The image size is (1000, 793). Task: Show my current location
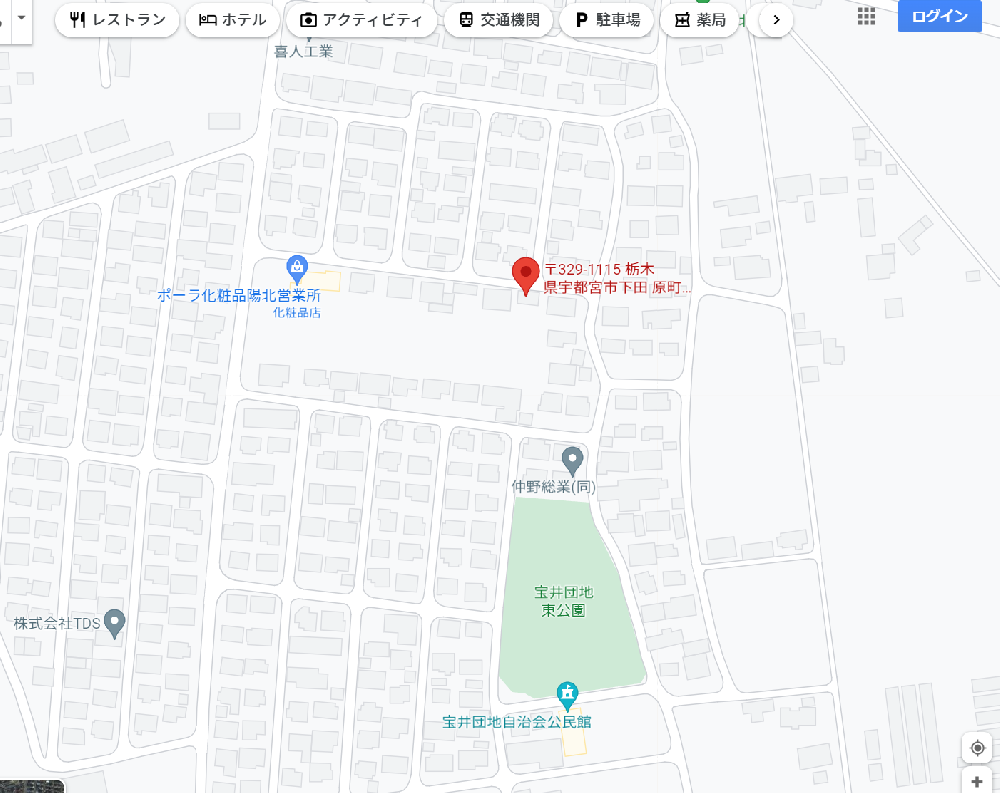pyautogui.click(x=977, y=747)
